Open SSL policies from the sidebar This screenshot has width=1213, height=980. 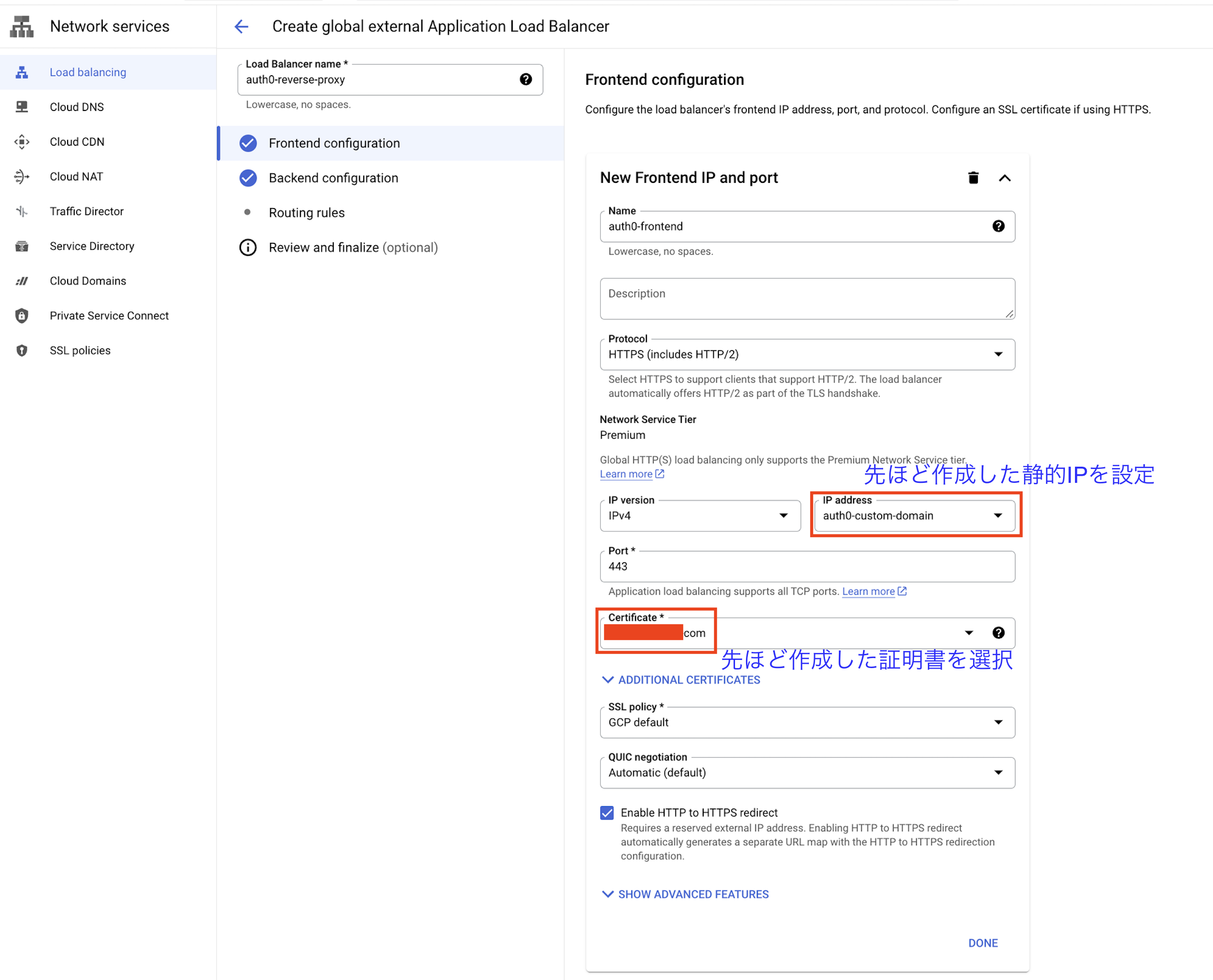[80, 350]
